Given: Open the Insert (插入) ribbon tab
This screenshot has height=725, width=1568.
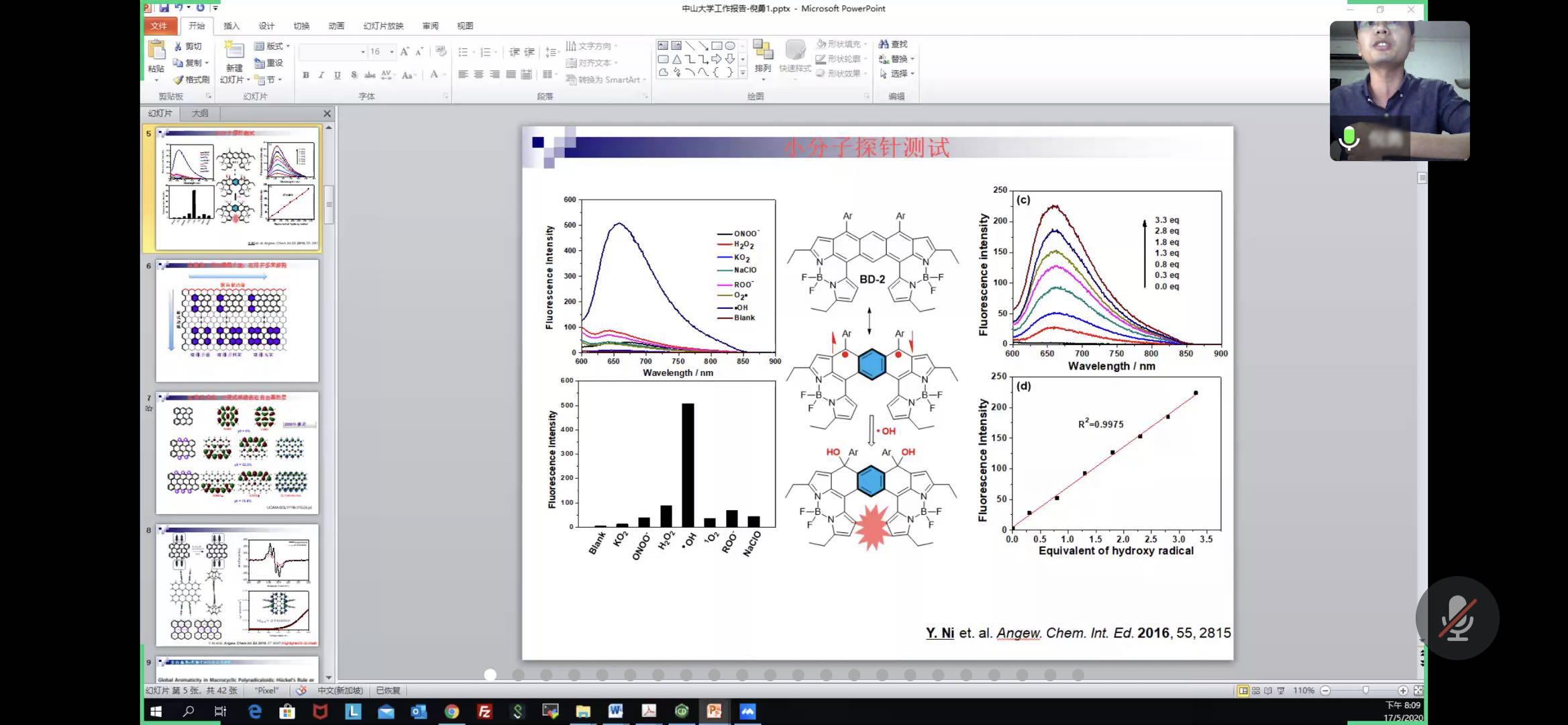Looking at the screenshot, I should click(231, 26).
